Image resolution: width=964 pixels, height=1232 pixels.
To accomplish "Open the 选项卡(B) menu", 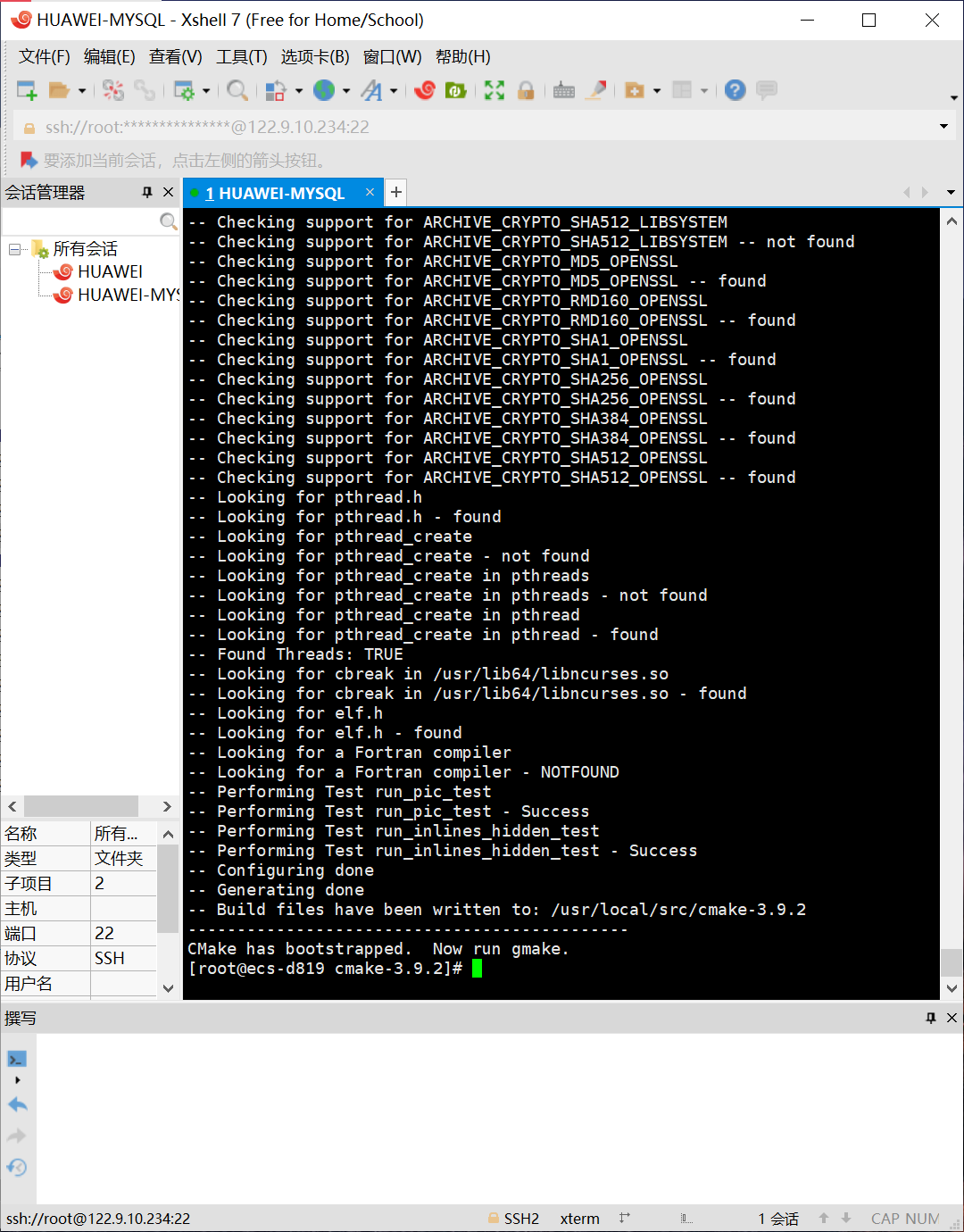I will pos(315,57).
